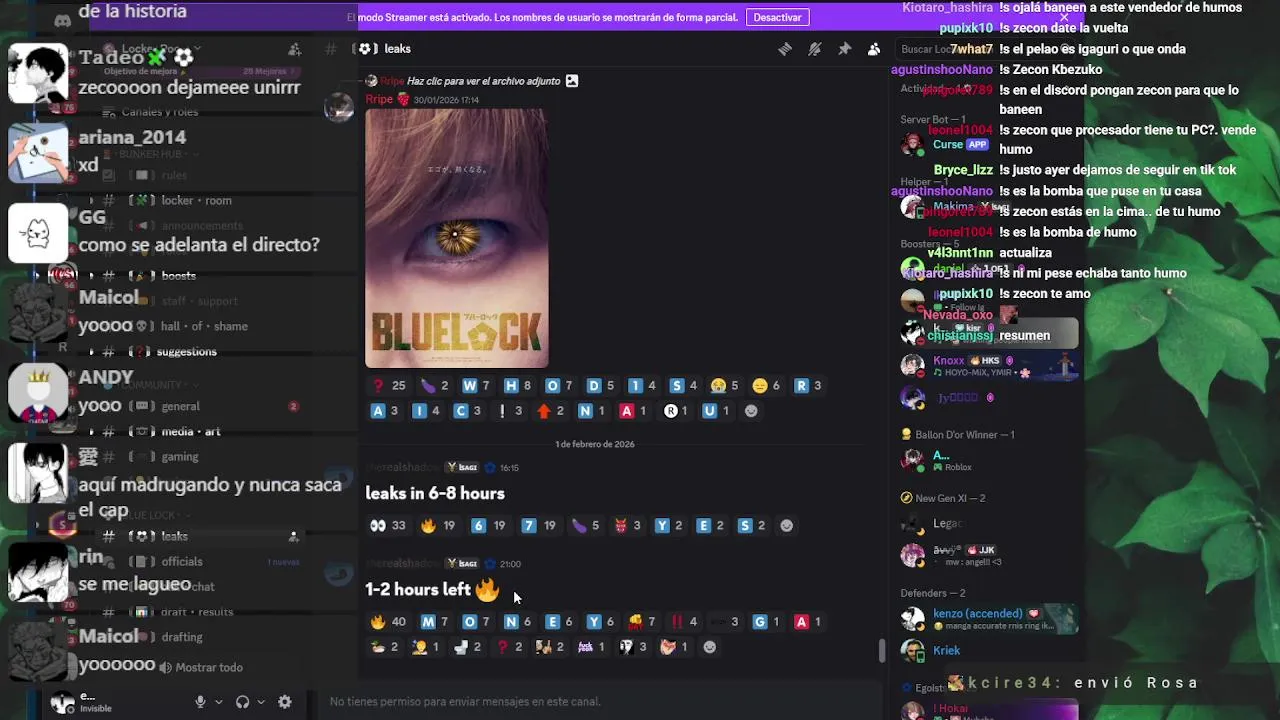Collapse the BUNKER HUB category

click(x=150, y=155)
